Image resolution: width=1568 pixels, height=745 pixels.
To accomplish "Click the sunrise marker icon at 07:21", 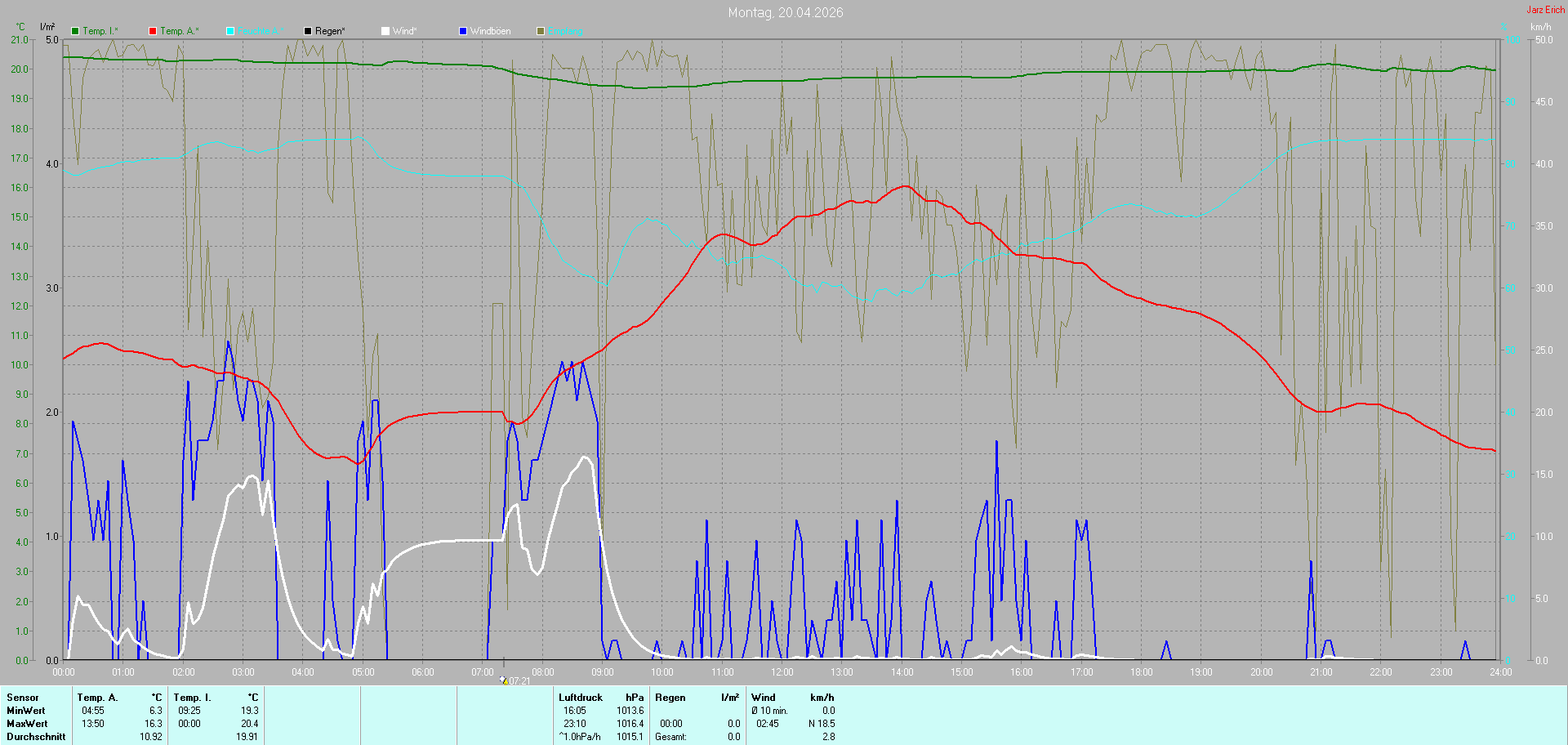I will pos(504,680).
